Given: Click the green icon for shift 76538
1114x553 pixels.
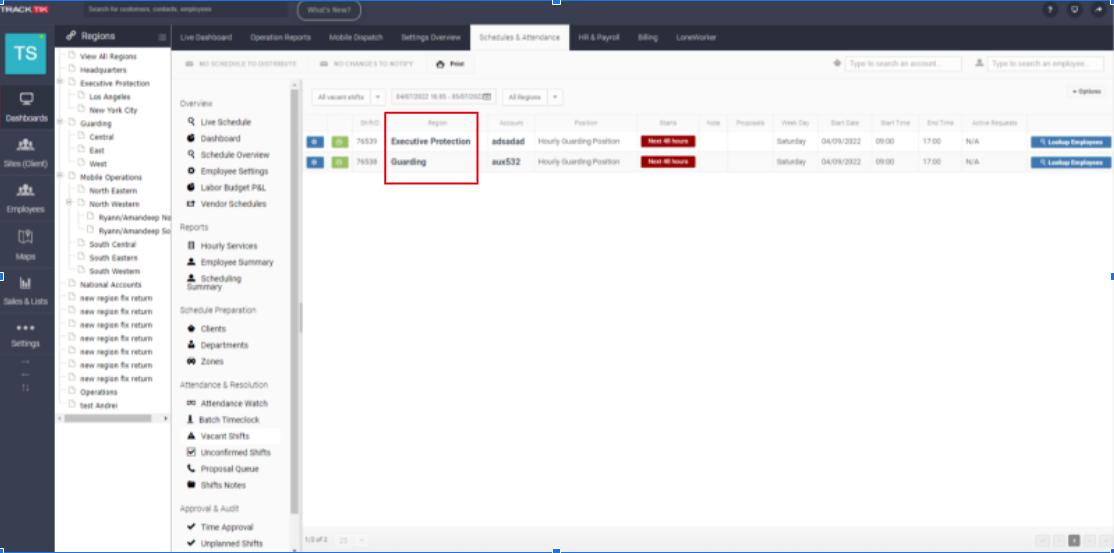Looking at the screenshot, I should pyautogui.click(x=340, y=162).
